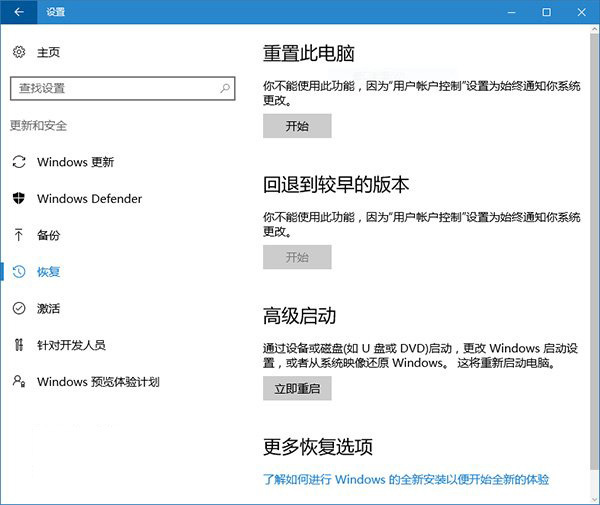Click the scrollbar down arrow

(x=595, y=499)
